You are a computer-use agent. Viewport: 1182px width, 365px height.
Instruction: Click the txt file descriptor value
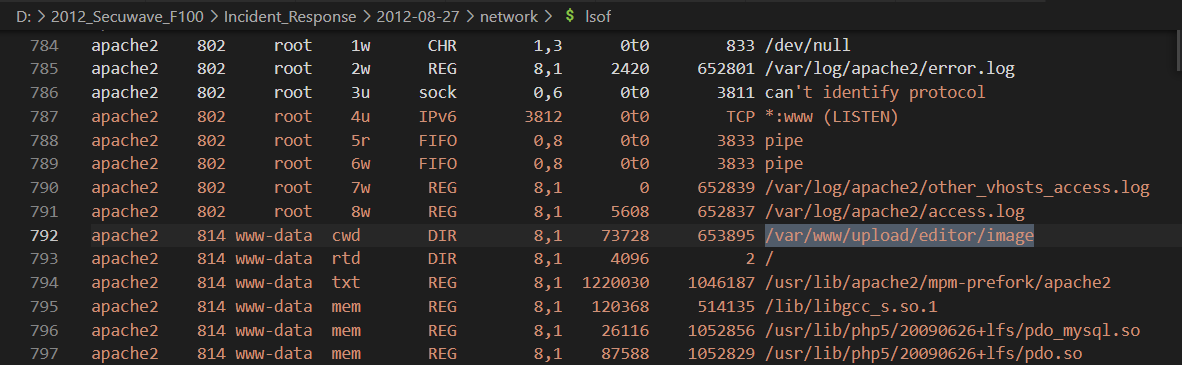(x=346, y=284)
